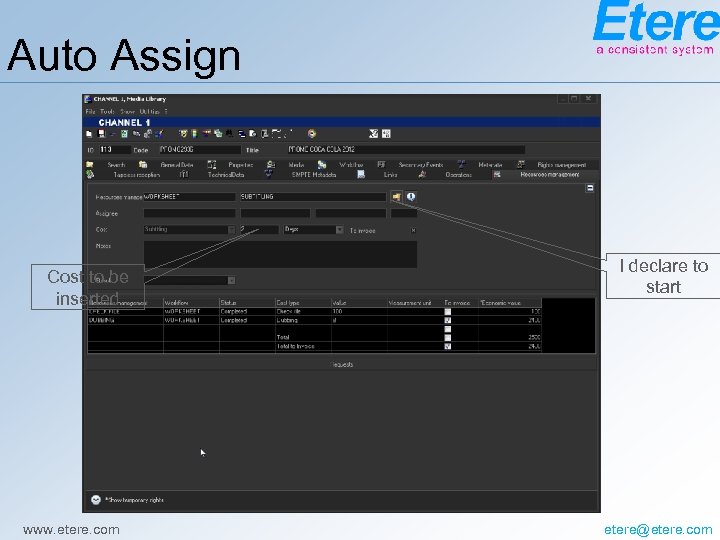This screenshot has width=720, height=540.
Task: Switch to the TechnicalData tab
Action: click(226, 175)
